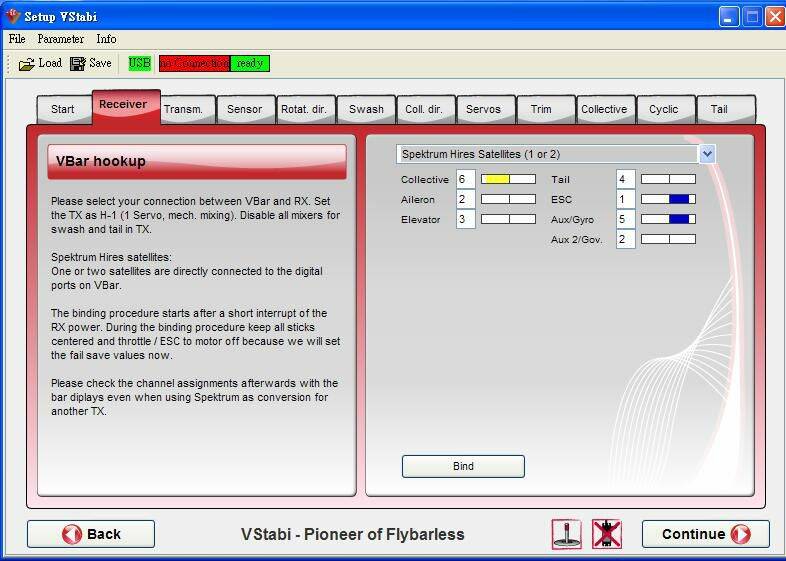Click the Aux/Gyro channel bar display
The width and height of the screenshot is (786, 561).
point(668,219)
